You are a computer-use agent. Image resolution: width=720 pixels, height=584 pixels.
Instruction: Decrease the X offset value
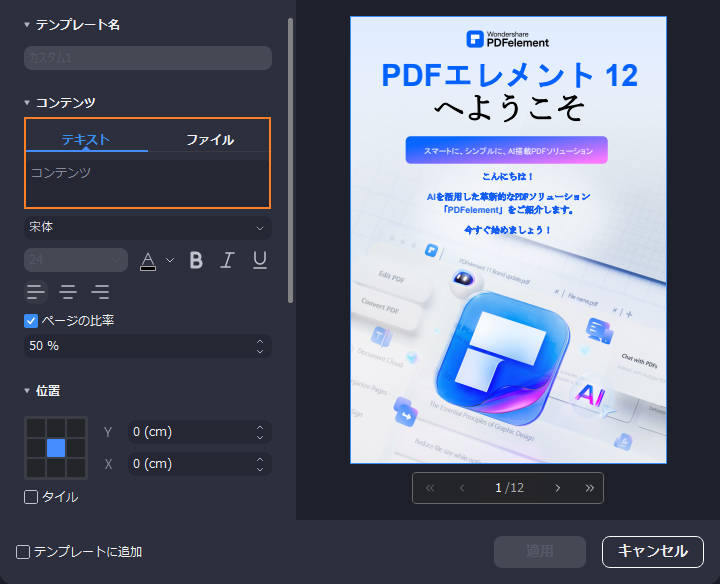(260, 469)
